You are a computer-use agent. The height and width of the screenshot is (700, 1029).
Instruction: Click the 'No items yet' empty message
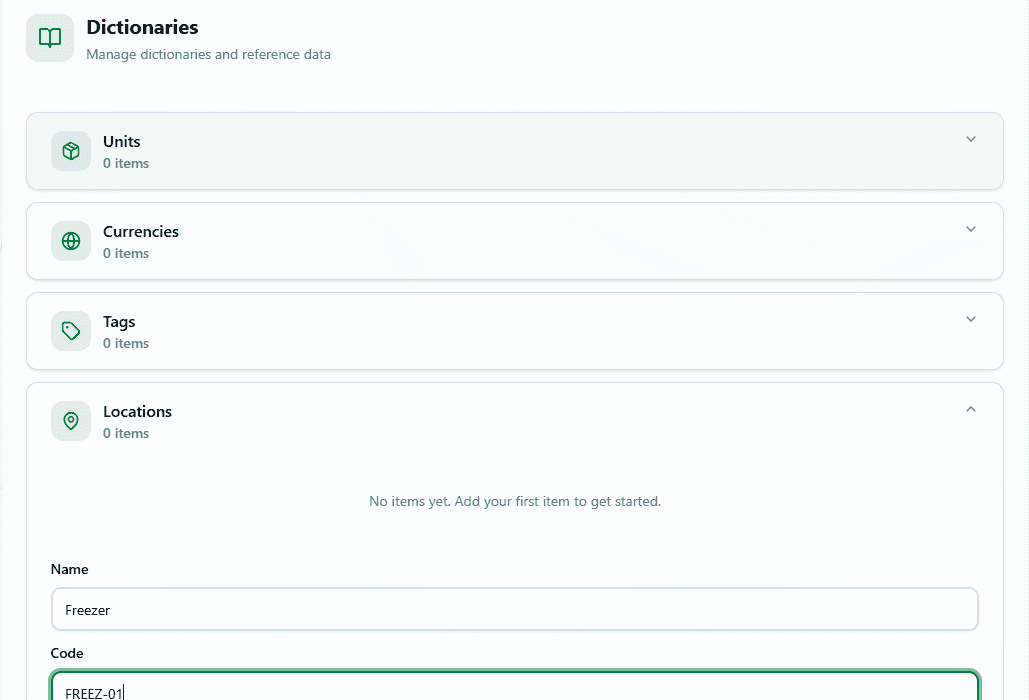point(515,501)
